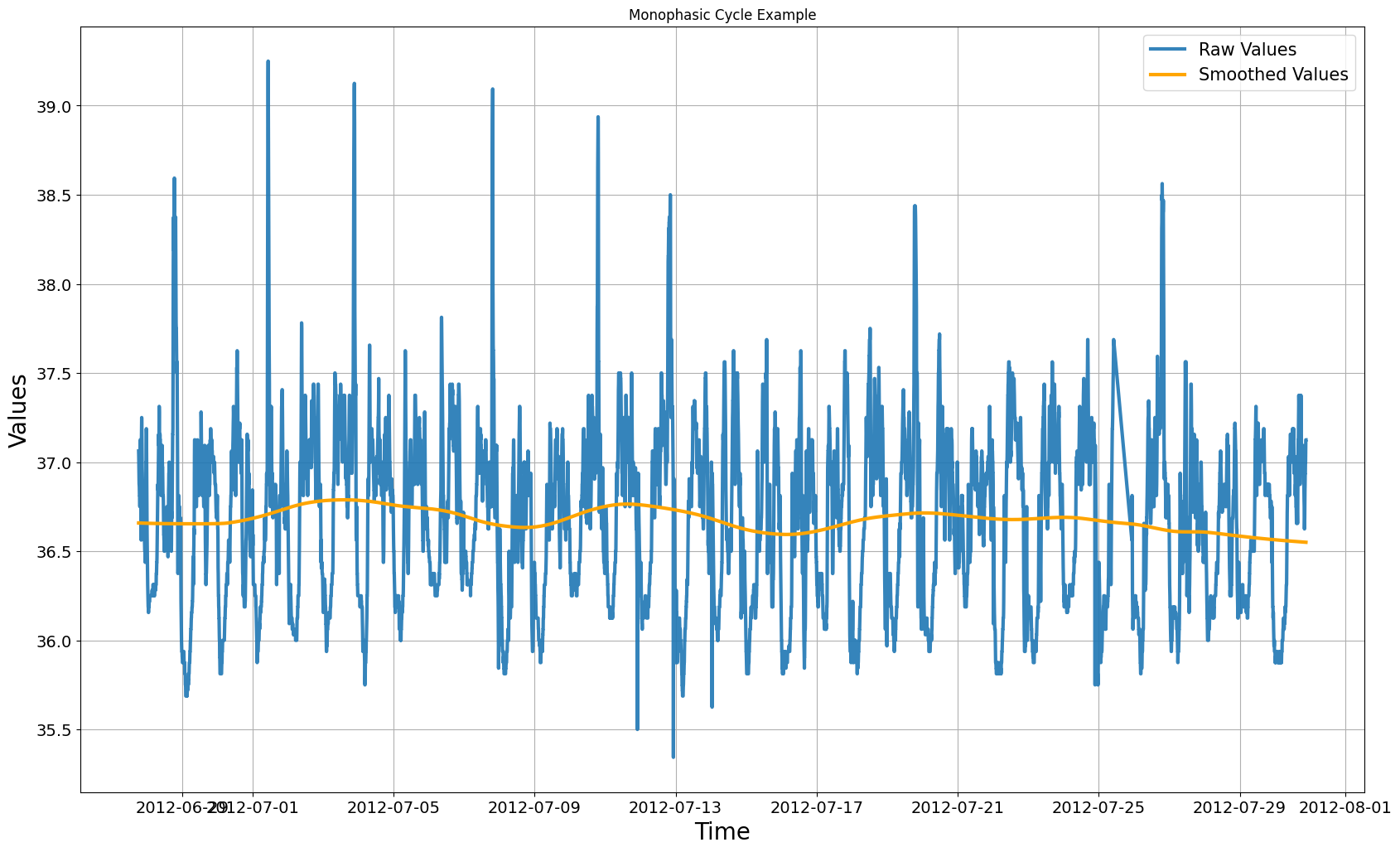Click the "Values" y-axis label

[x=18, y=411]
